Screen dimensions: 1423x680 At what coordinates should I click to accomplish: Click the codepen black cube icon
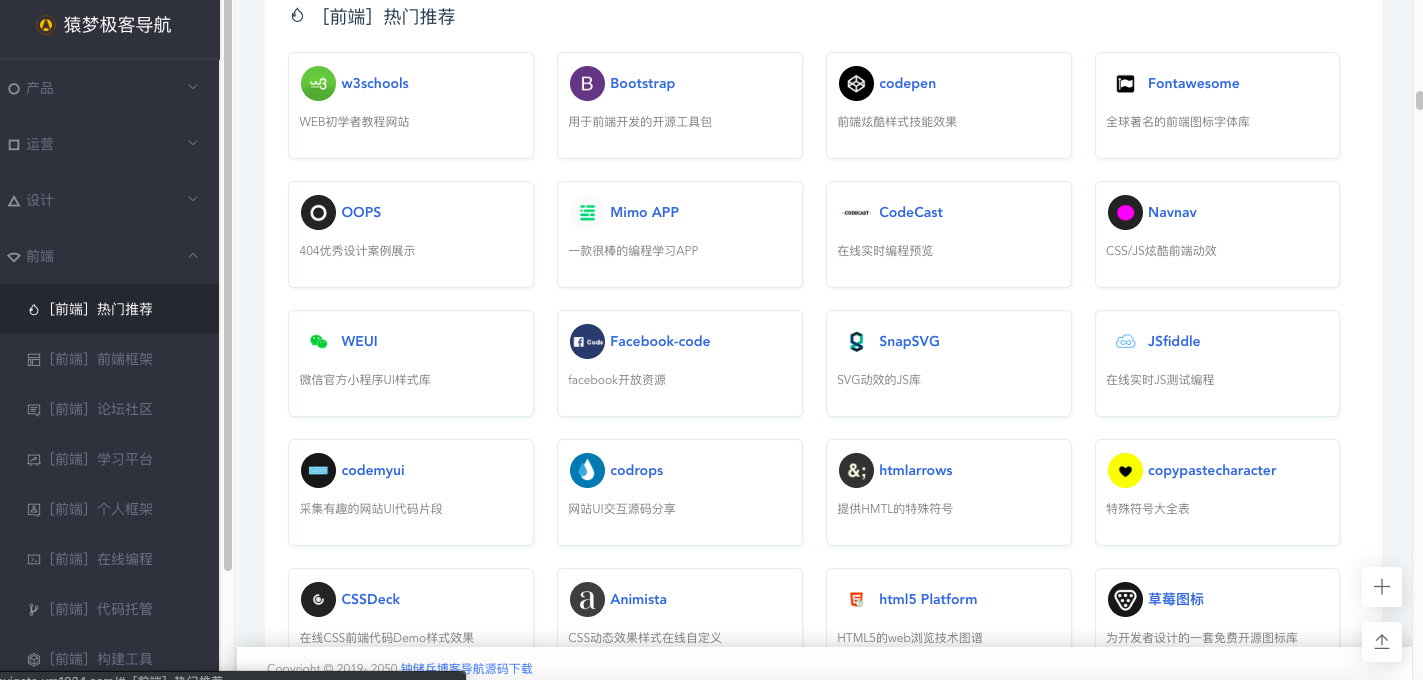click(856, 84)
